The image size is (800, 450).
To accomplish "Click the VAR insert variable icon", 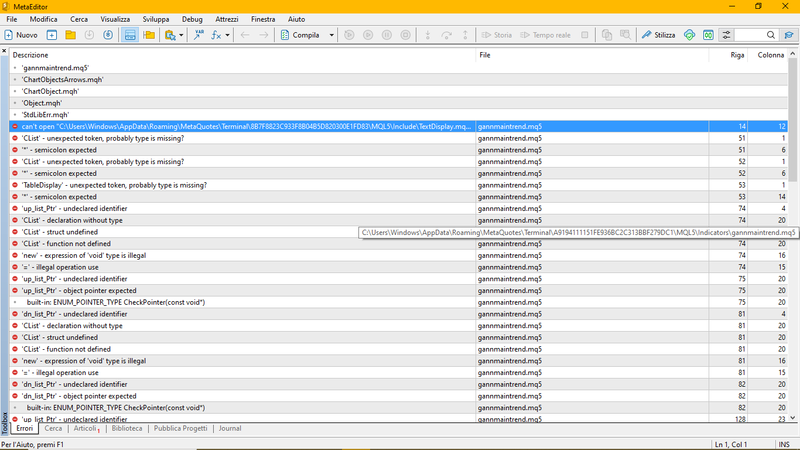I will [198, 35].
